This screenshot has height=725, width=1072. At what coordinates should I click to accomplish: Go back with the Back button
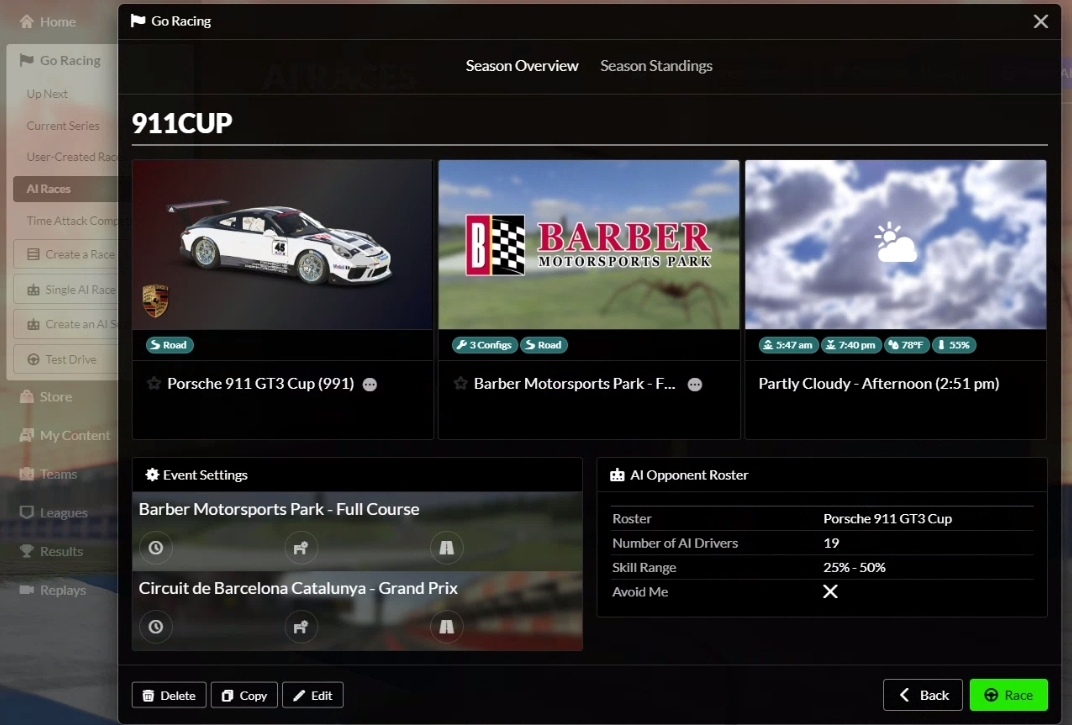click(x=923, y=695)
